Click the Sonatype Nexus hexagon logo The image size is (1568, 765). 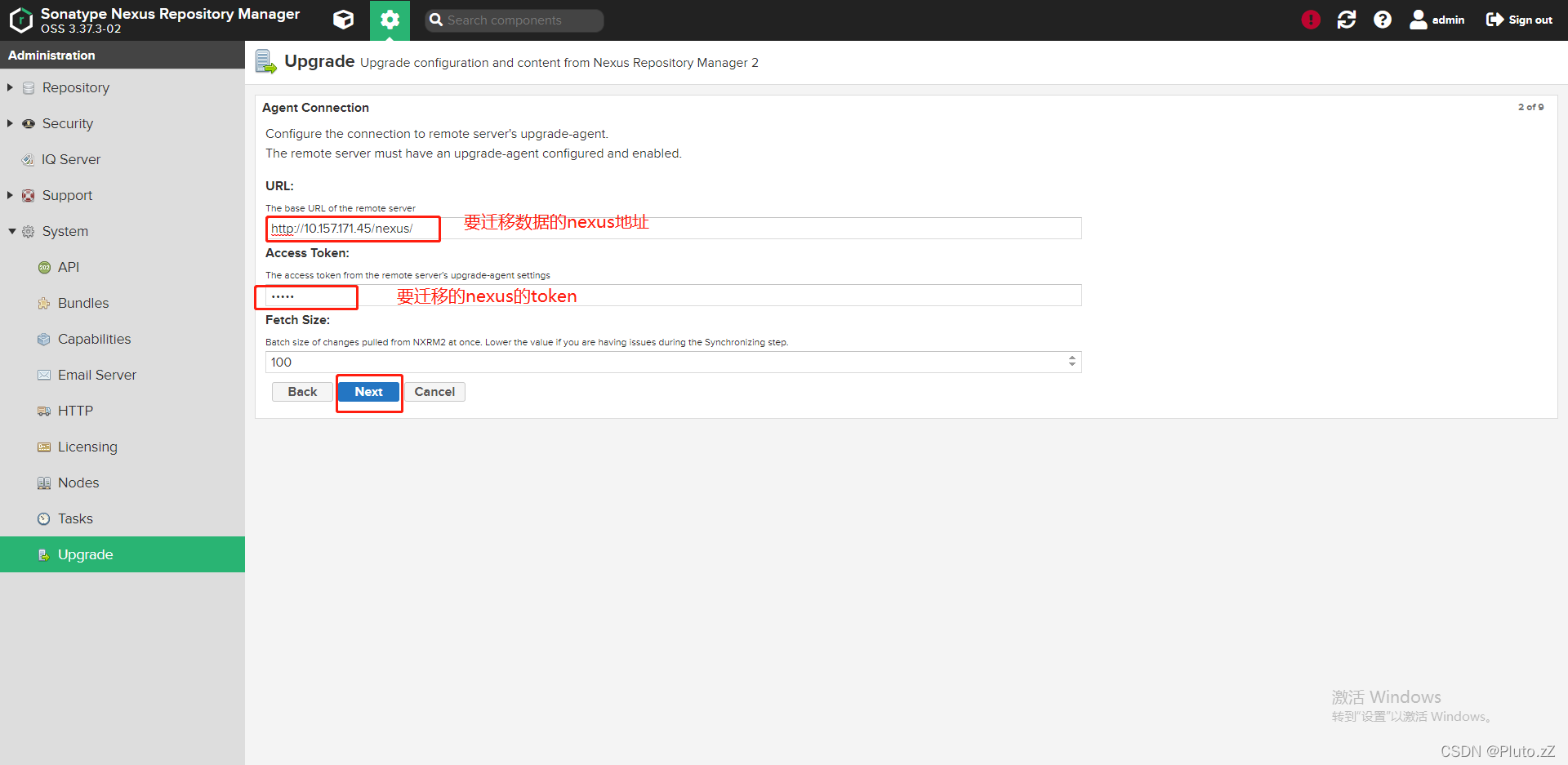20,20
